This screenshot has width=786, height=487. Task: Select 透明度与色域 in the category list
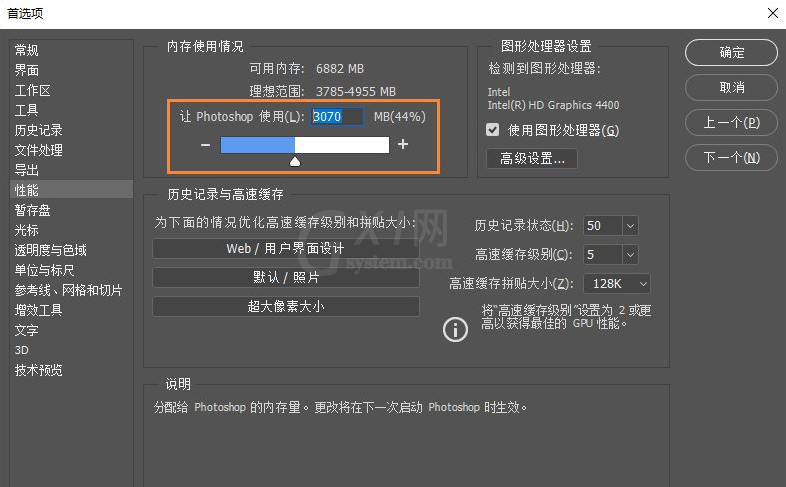tap(71, 250)
